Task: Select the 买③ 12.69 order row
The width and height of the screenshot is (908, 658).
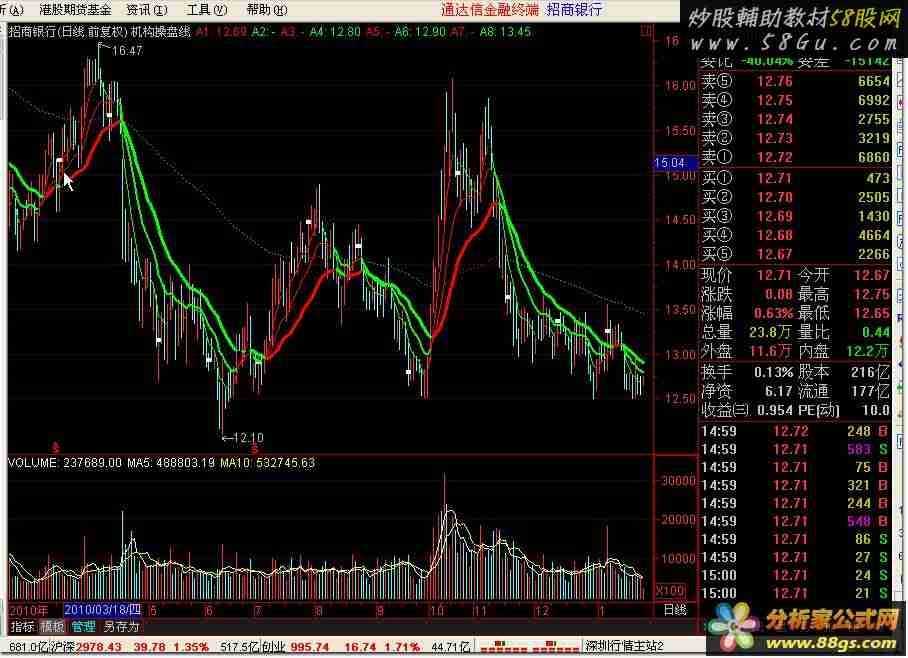Action: (796, 217)
